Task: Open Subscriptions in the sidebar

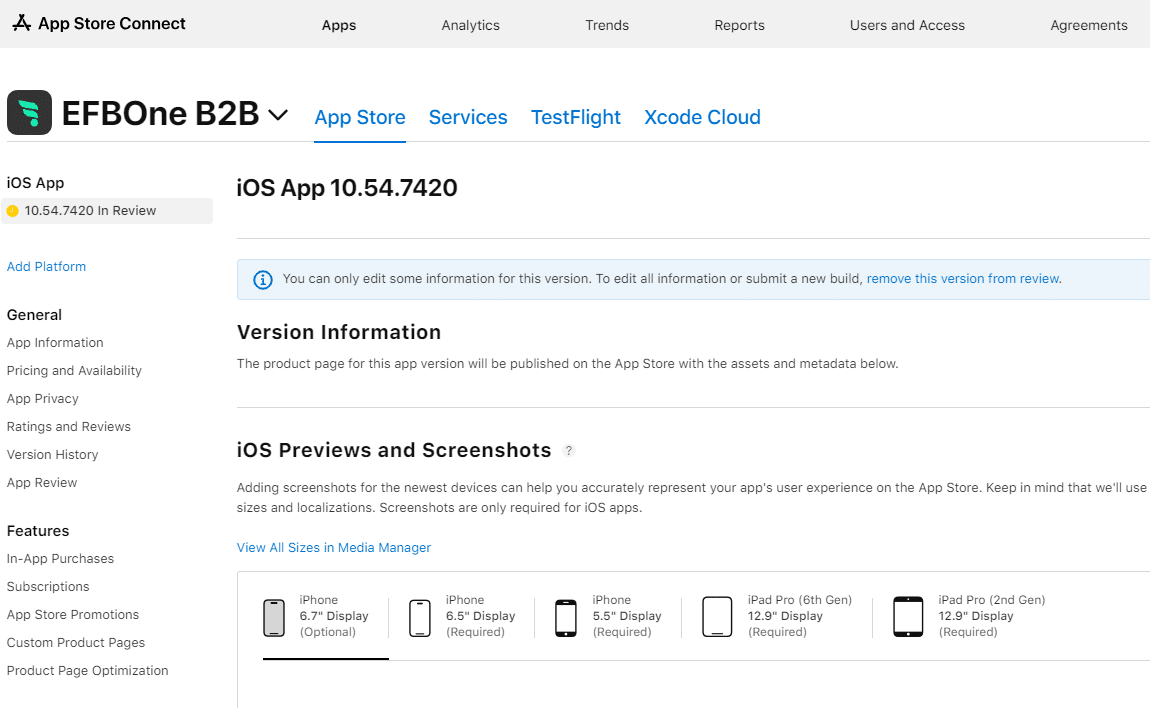Action: (x=48, y=587)
